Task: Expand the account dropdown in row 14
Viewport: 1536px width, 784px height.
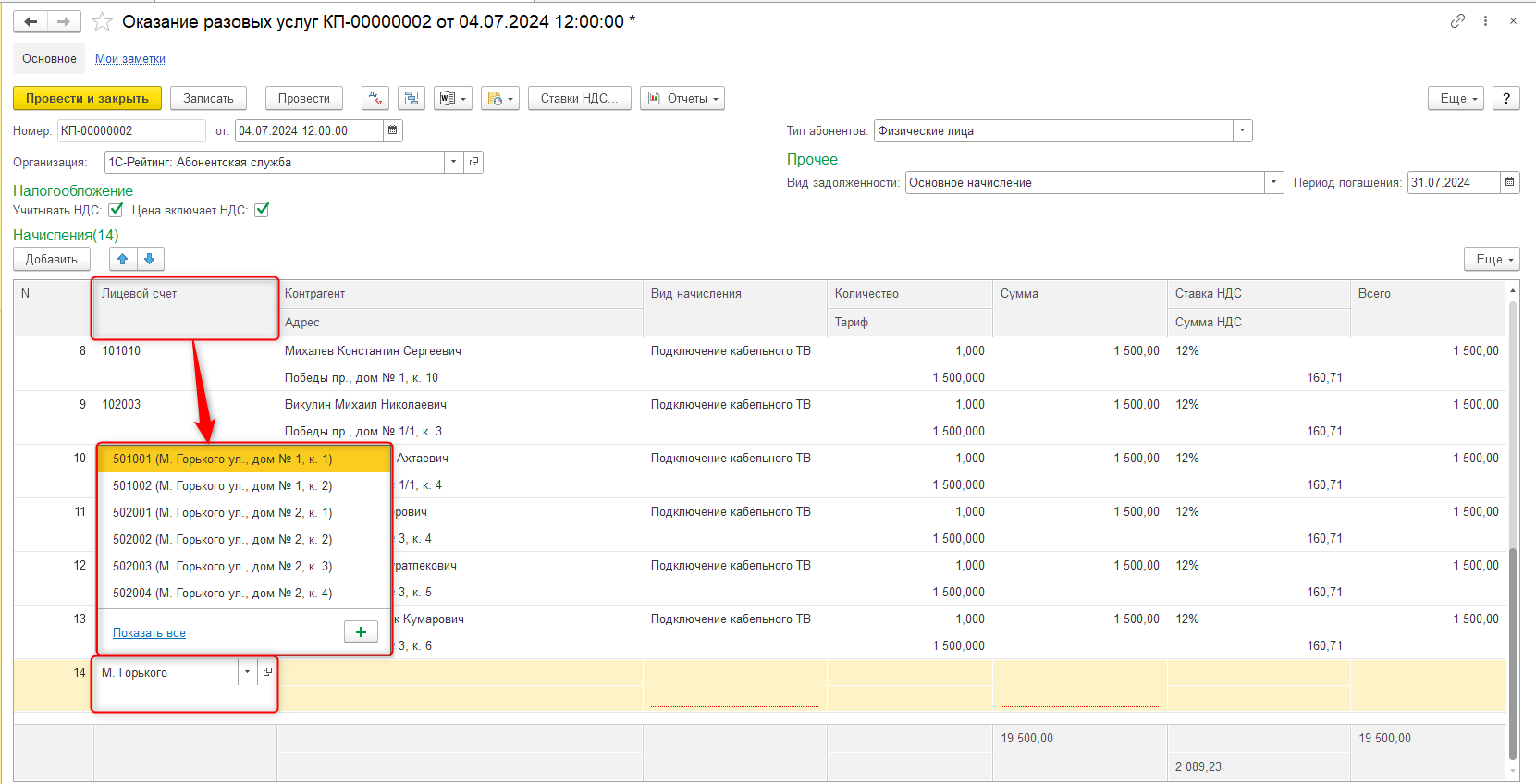Action: [247, 672]
